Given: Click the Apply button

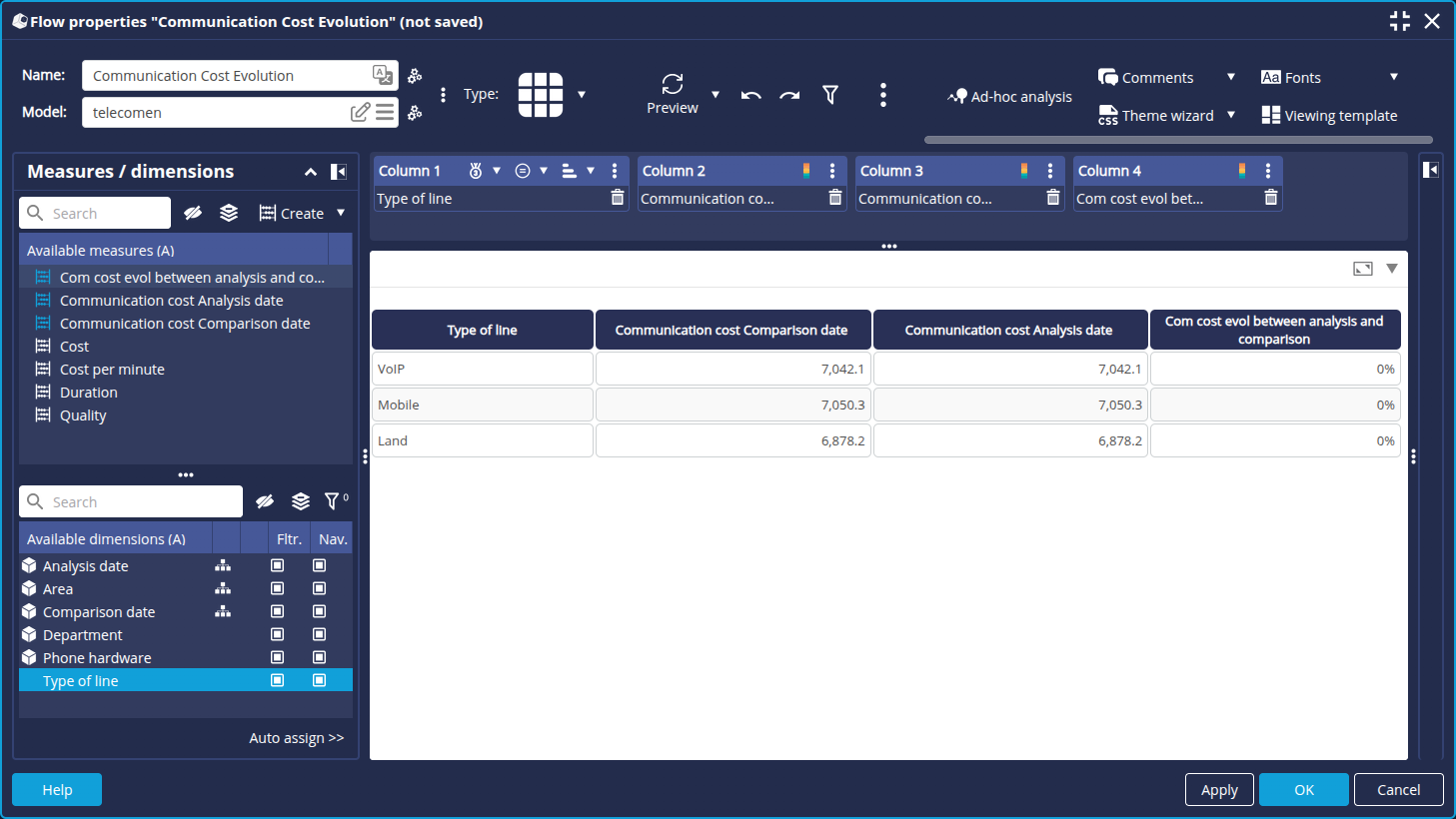Looking at the screenshot, I should (1219, 789).
